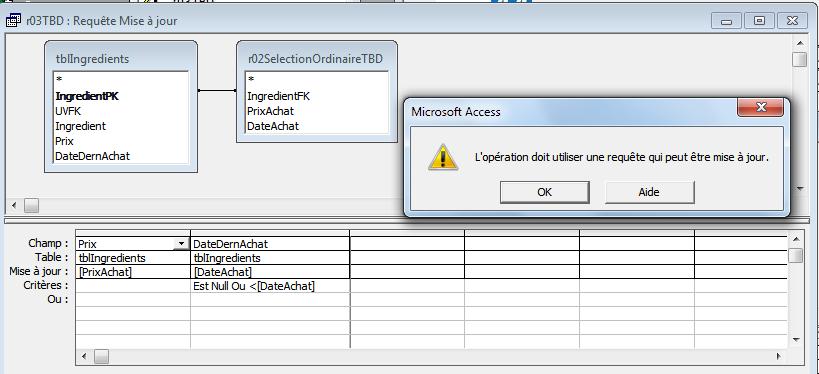Click the Aide button in the dialog

(x=649, y=192)
